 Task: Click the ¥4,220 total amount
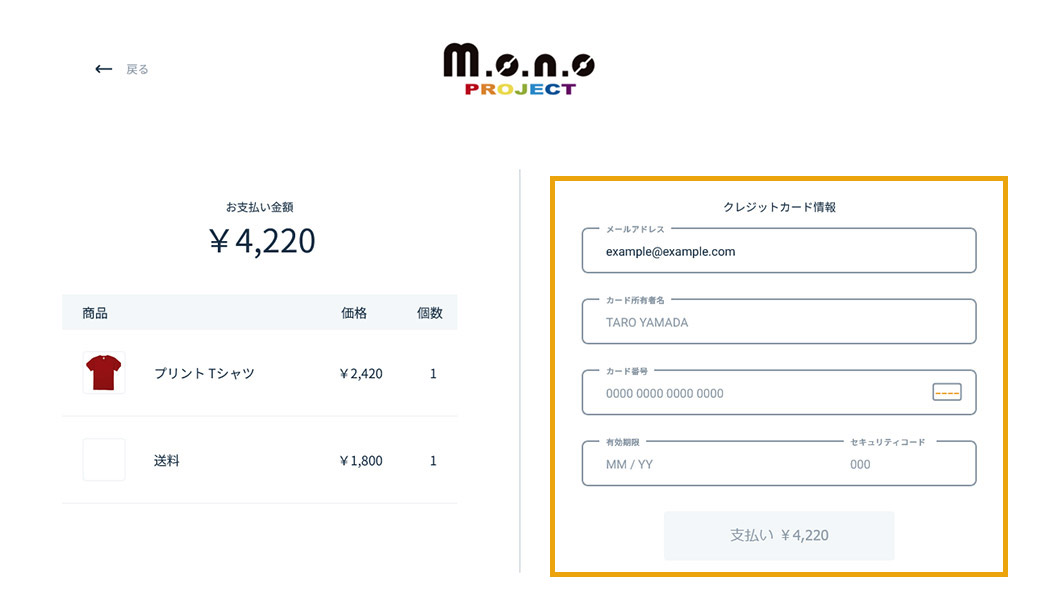pyautogui.click(x=262, y=241)
